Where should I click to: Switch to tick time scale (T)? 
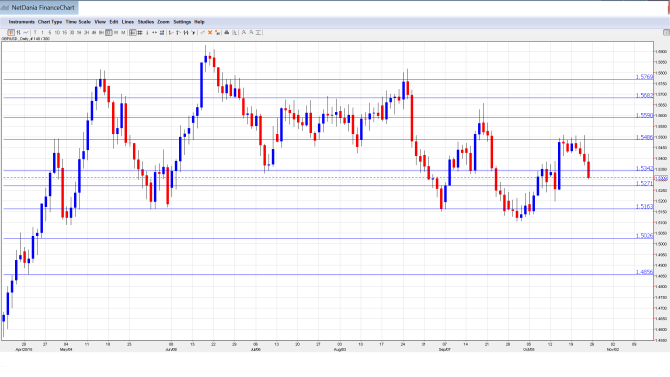35,32
